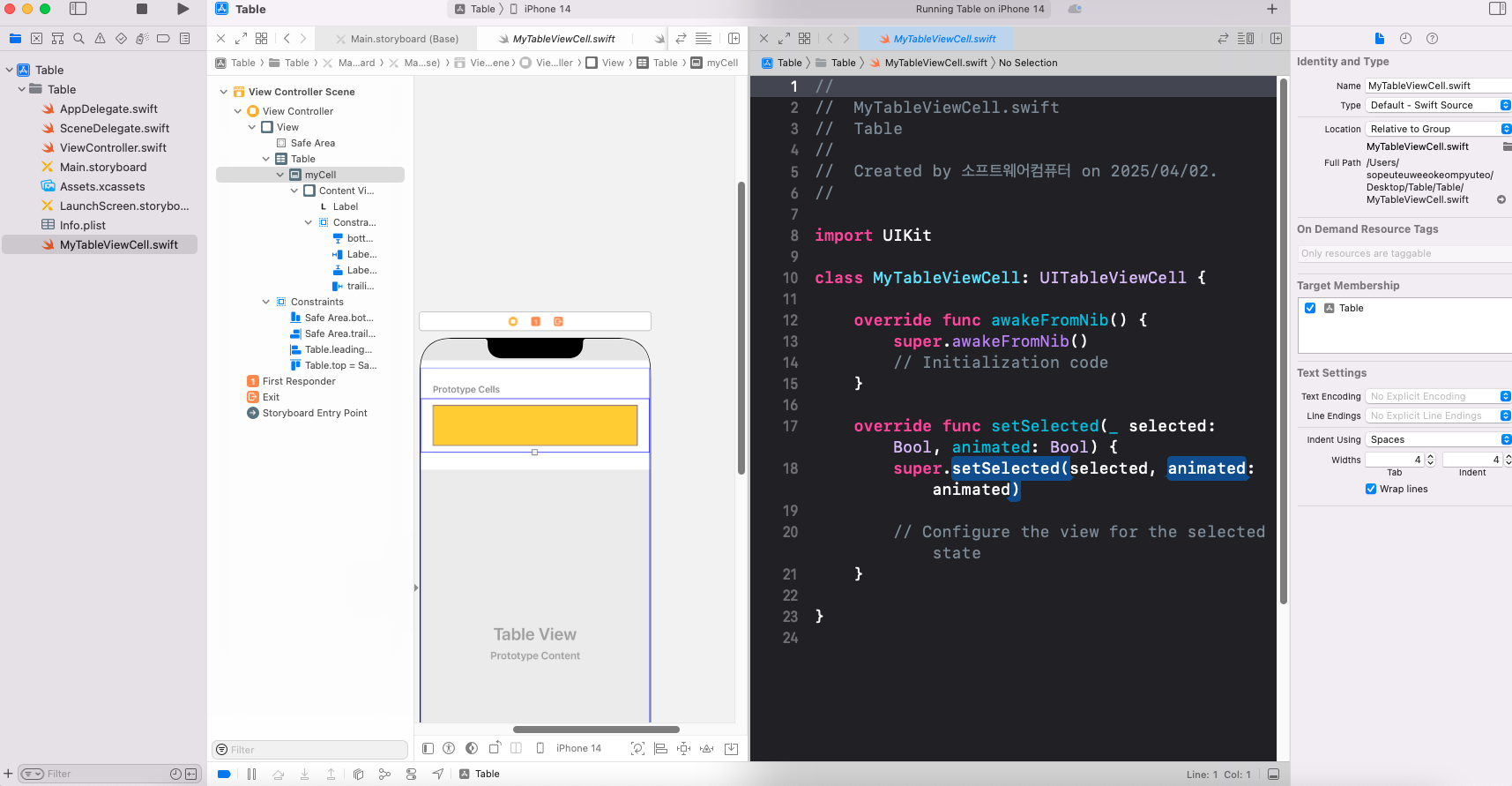Select the yellow prototype cell on the canvas

535,425
